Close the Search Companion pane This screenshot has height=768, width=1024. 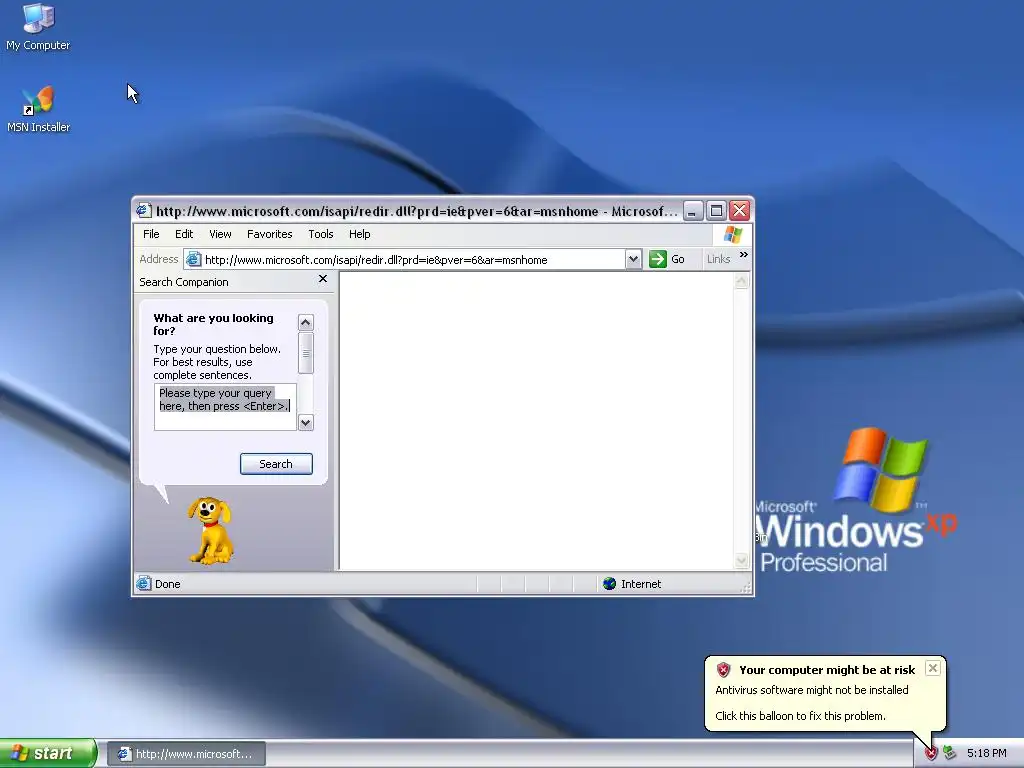click(x=323, y=279)
